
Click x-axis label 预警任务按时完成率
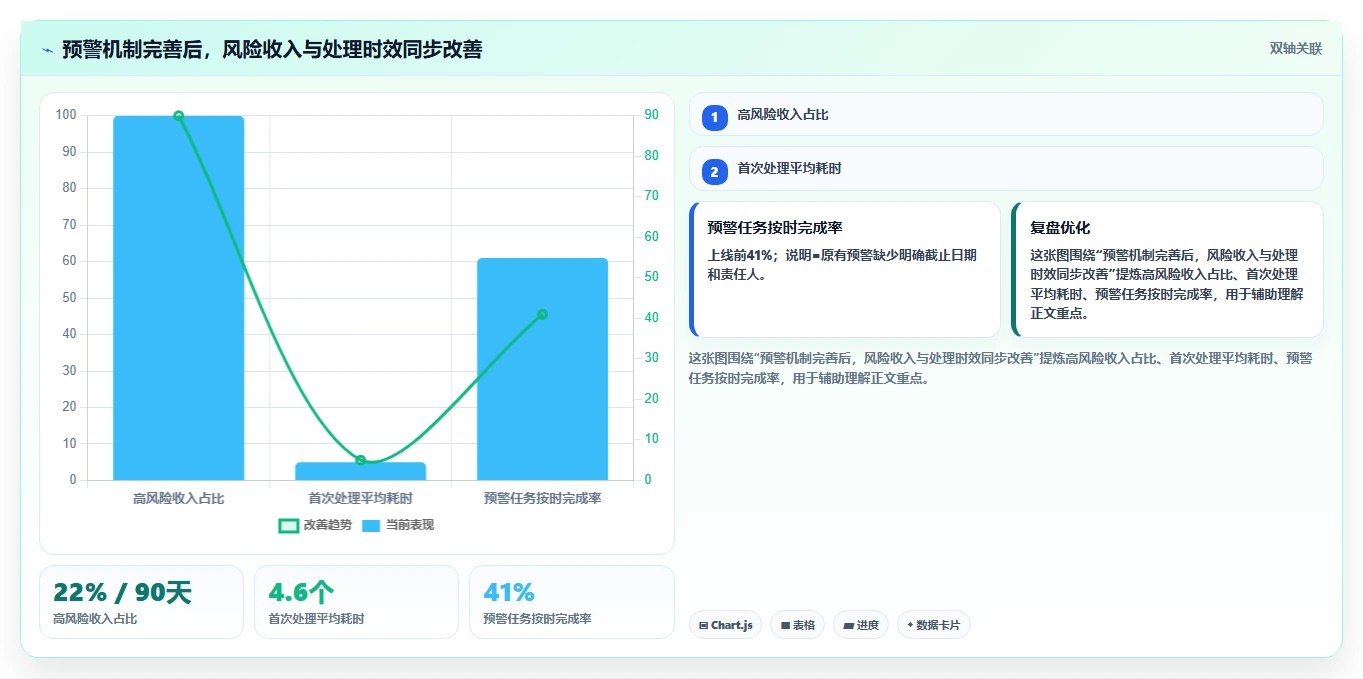point(542,497)
